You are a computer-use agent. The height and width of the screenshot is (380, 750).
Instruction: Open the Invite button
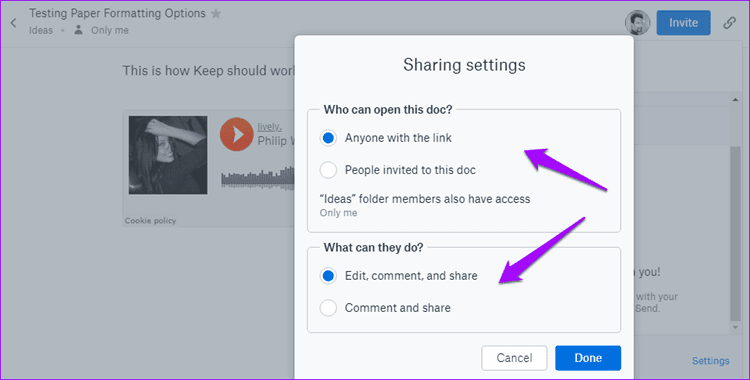683,22
